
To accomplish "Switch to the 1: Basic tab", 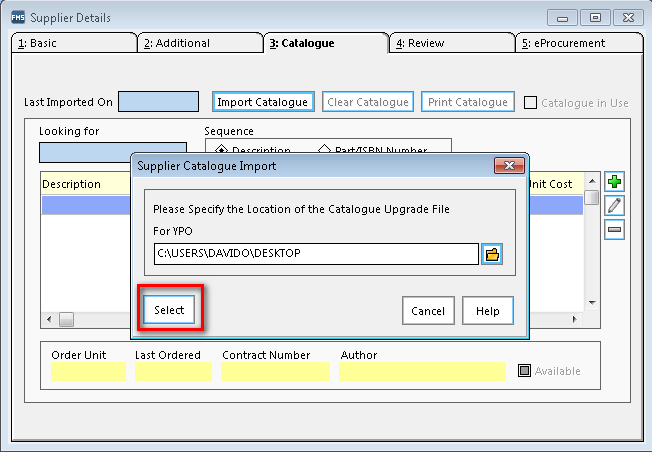I will pyautogui.click(x=74, y=43).
